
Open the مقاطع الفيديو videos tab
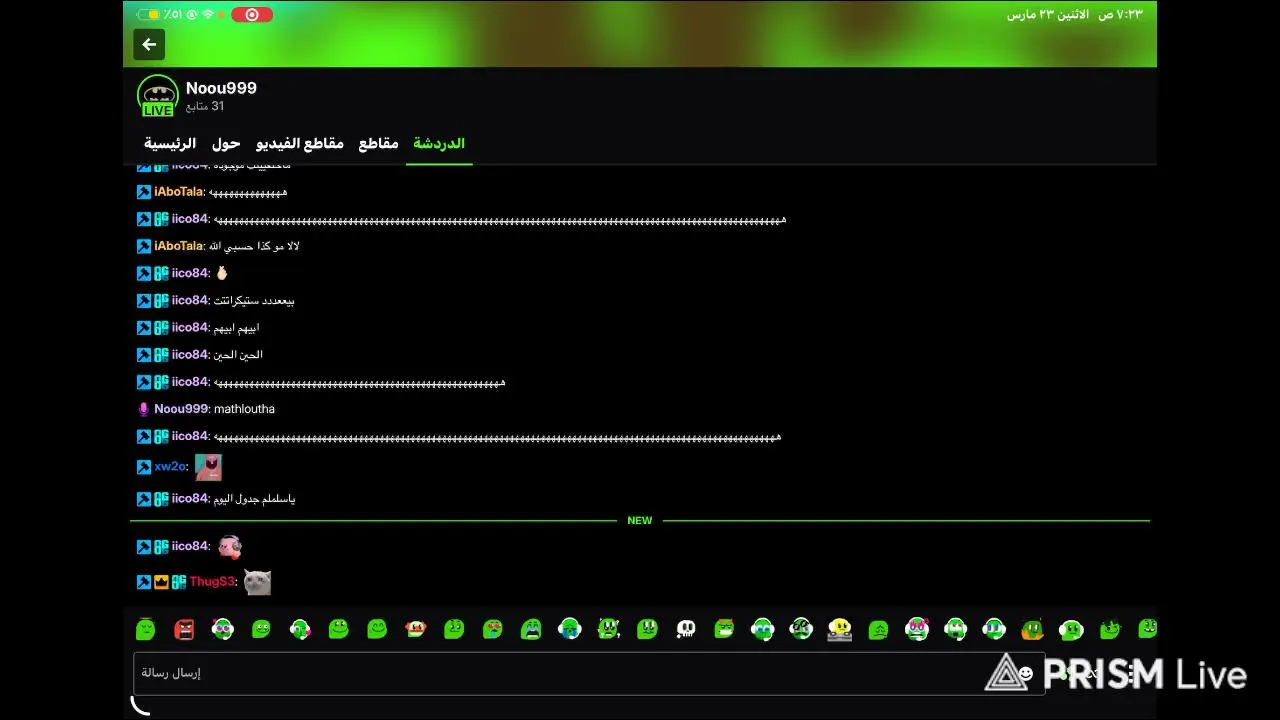[x=299, y=143]
